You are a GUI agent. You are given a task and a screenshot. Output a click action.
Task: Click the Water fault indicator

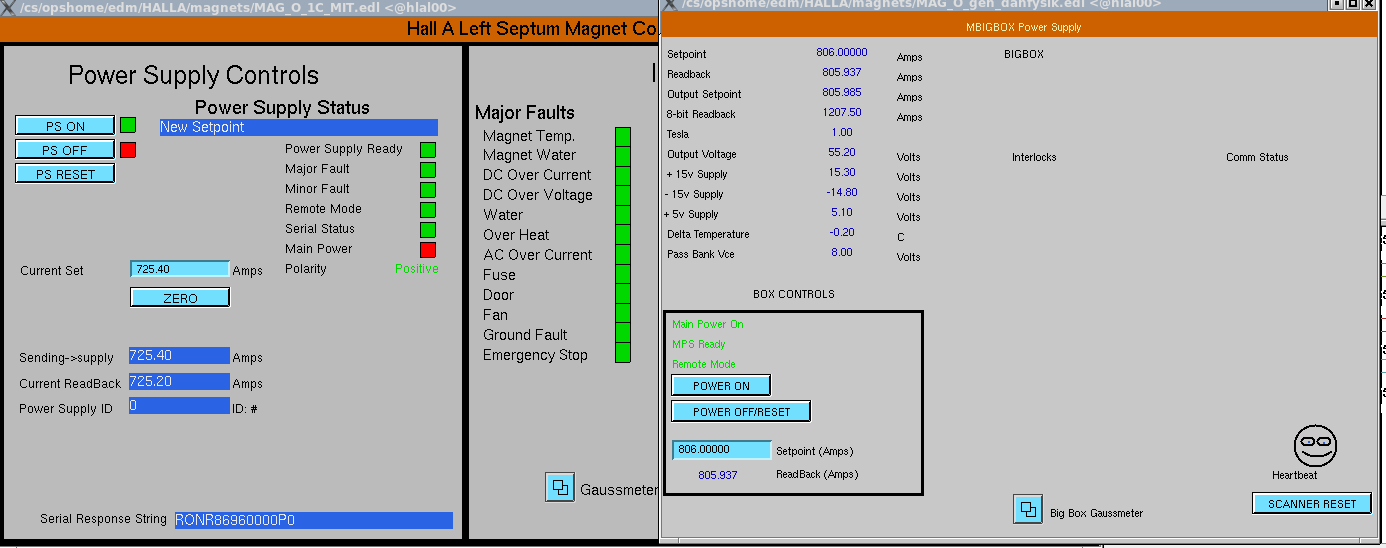click(x=623, y=216)
